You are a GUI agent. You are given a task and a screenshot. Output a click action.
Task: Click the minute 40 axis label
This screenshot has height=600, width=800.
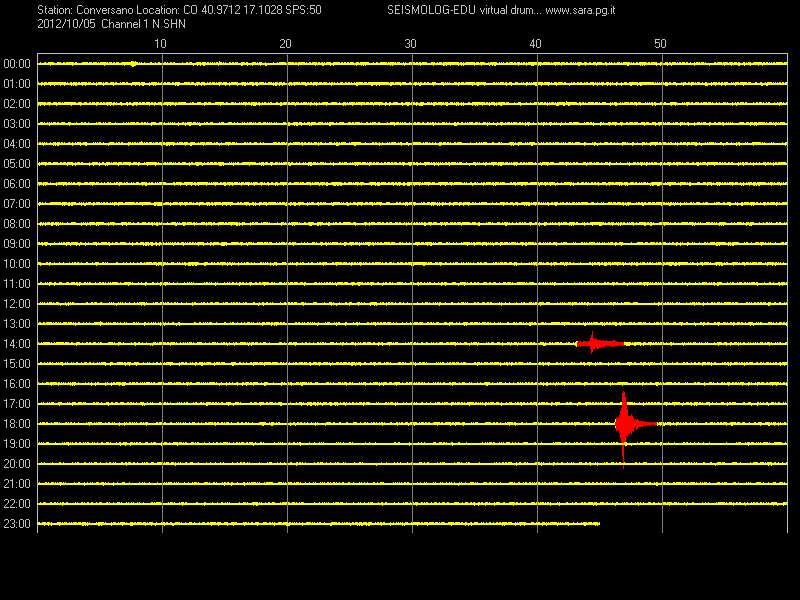coord(535,44)
